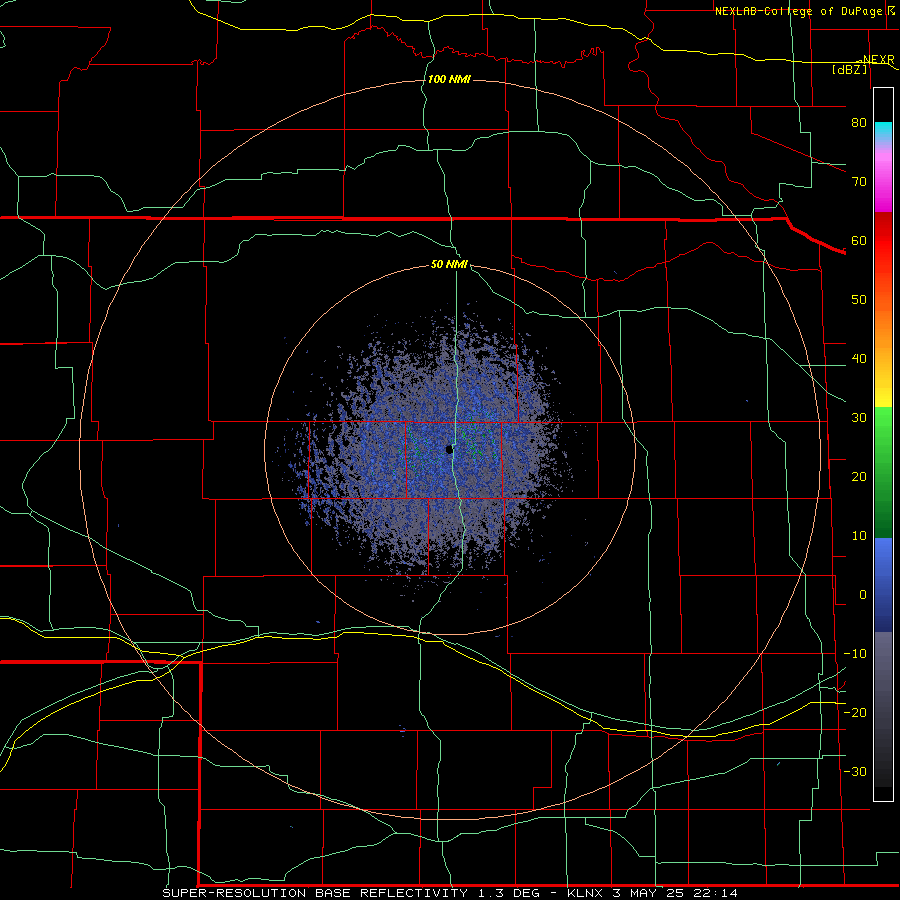Viewport: 900px width, 900px height.
Task: Click the 20 value on the dBZ scale
Action: point(859,477)
